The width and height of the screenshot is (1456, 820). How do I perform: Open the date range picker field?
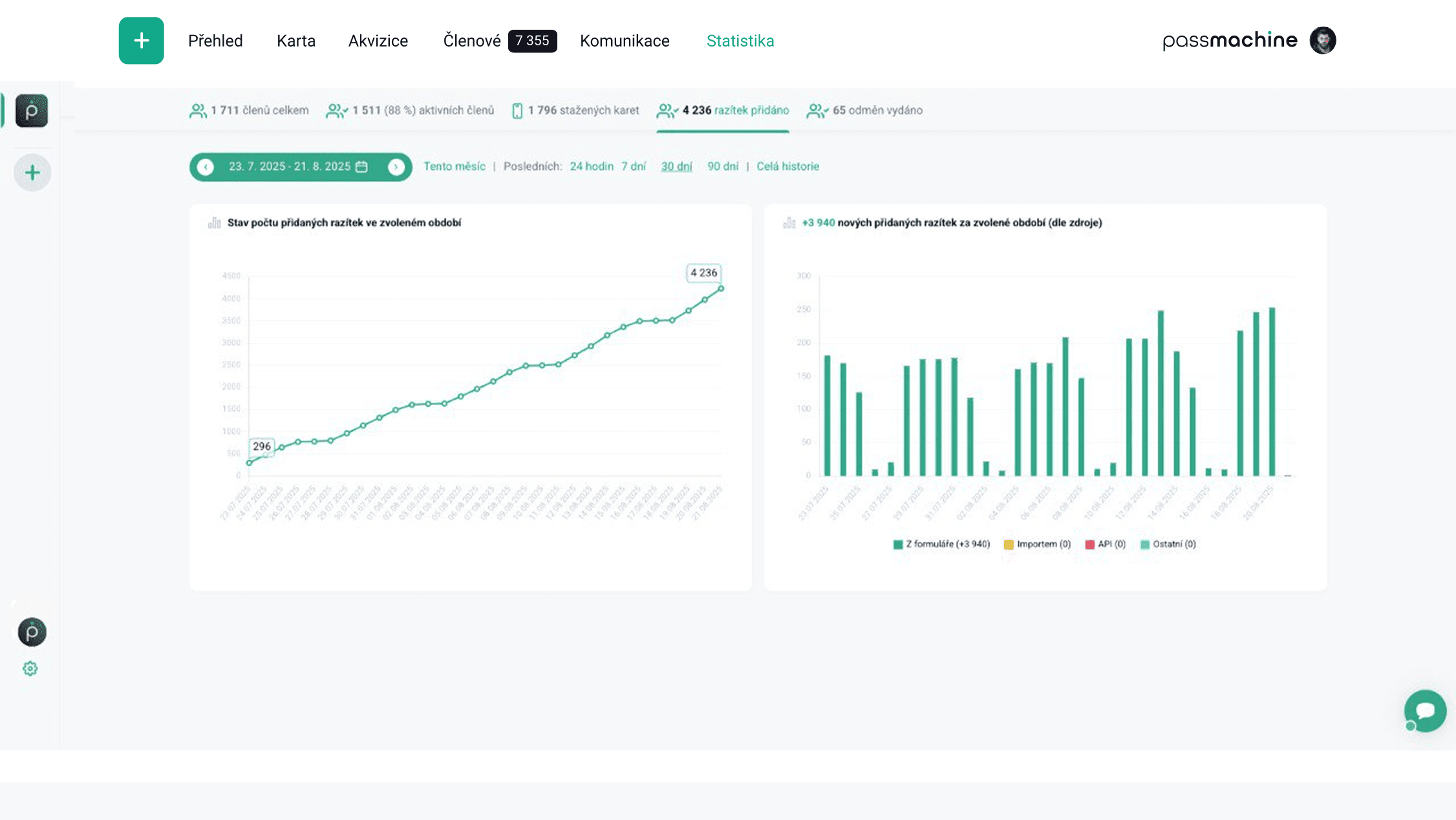pos(290,167)
